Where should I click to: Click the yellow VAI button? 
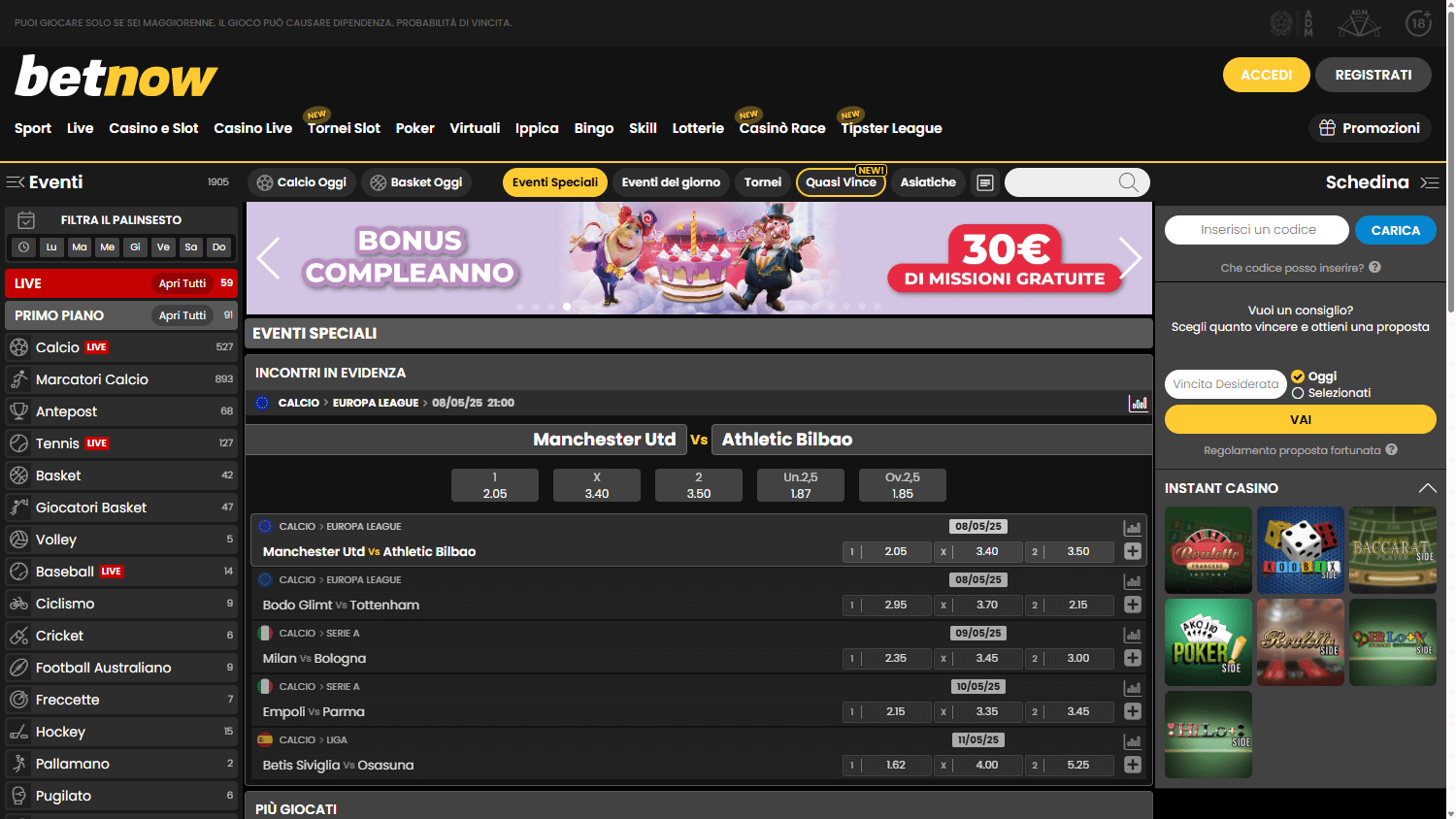1301,419
